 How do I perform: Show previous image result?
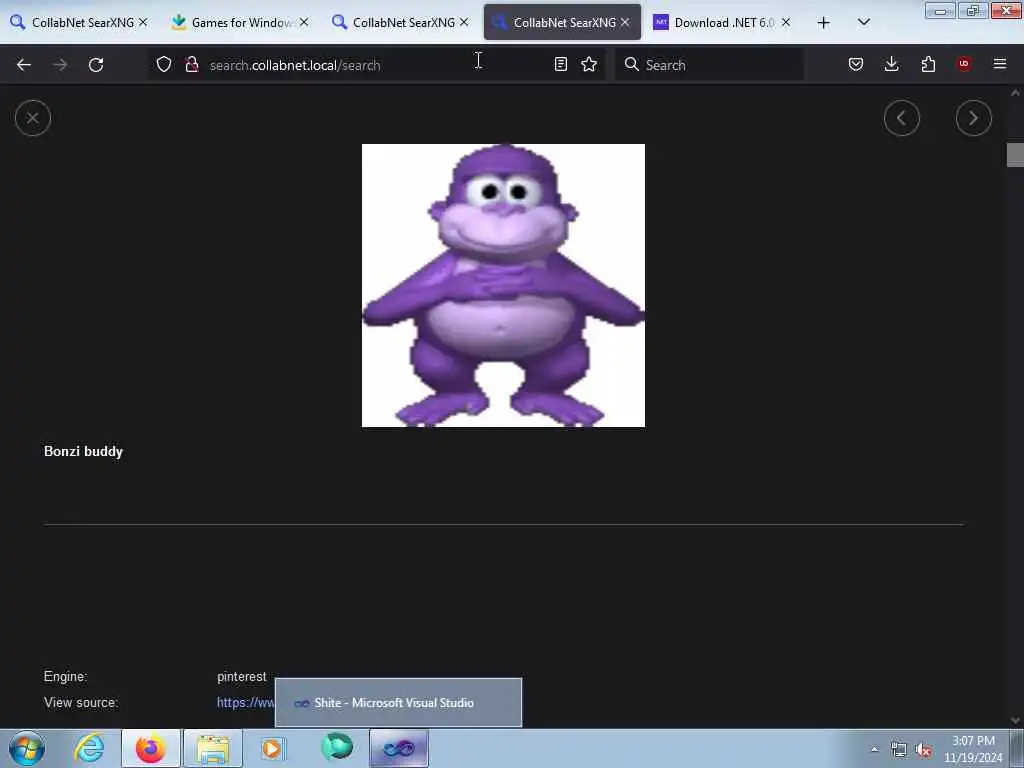(902, 118)
